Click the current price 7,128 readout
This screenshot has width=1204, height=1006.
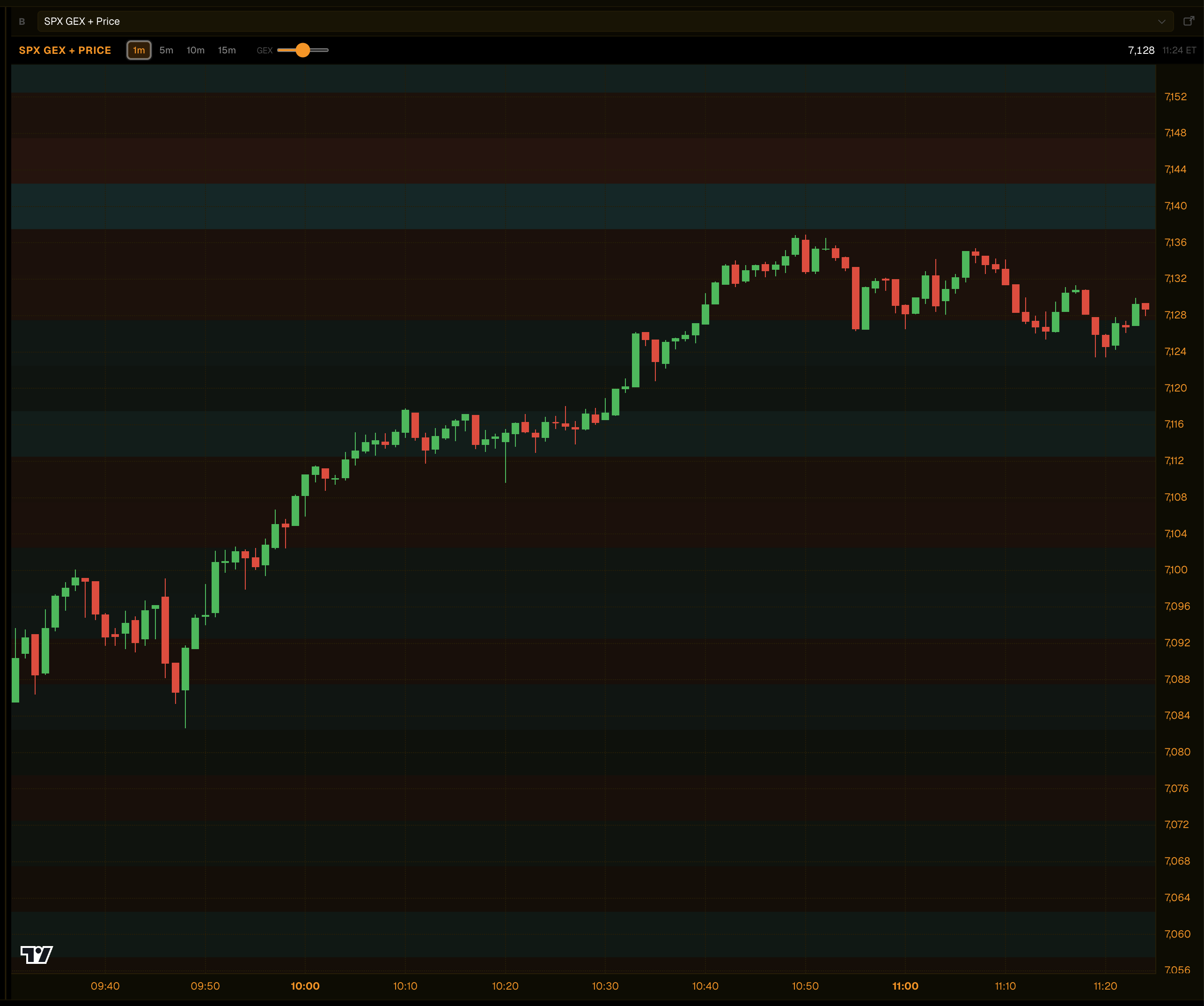click(x=1141, y=51)
